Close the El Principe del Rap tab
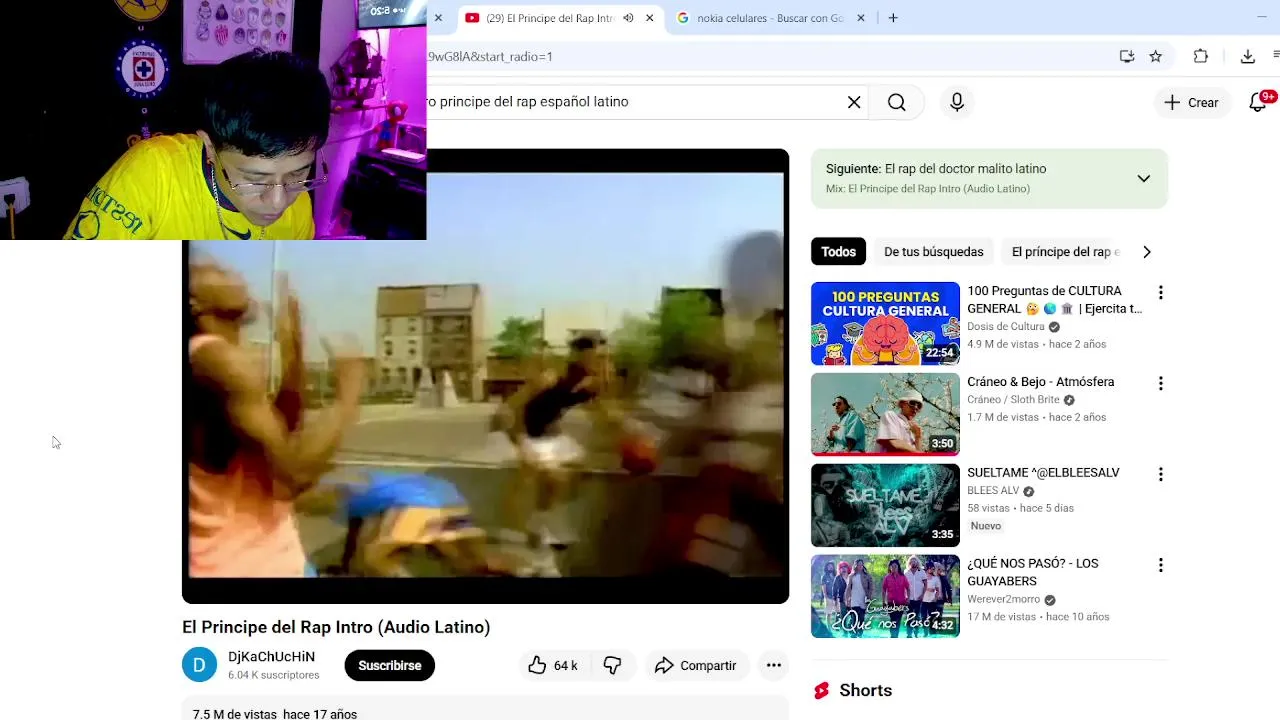The height and width of the screenshot is (720, 1280). [x=649, y=18]
